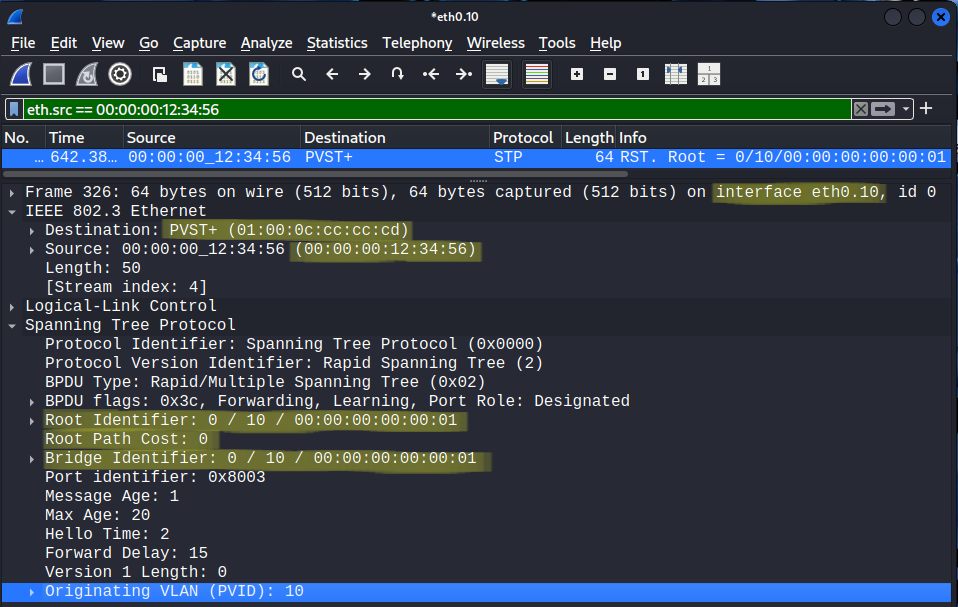Image resolution: width=958 pixels, height=607 pixels.
Task: Stop the running packet capture
Action: [54, 74]
